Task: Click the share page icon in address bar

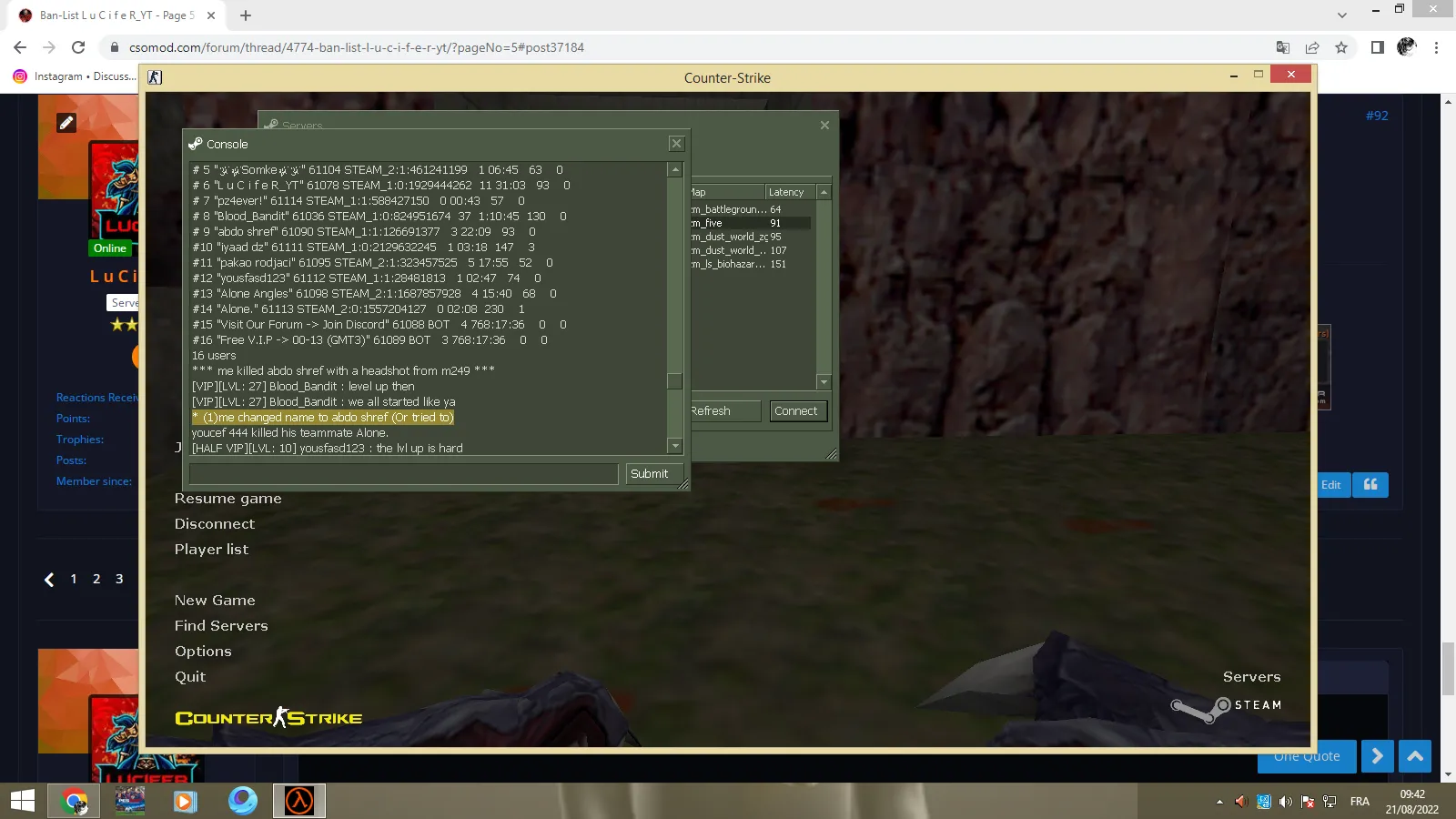Action: 1312,47
